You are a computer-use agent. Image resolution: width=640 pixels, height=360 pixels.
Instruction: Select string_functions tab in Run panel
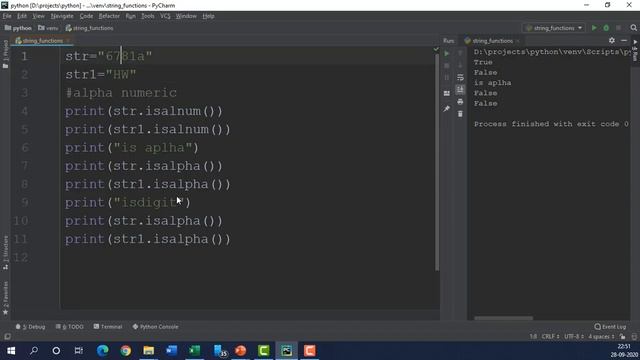[492, 41]
